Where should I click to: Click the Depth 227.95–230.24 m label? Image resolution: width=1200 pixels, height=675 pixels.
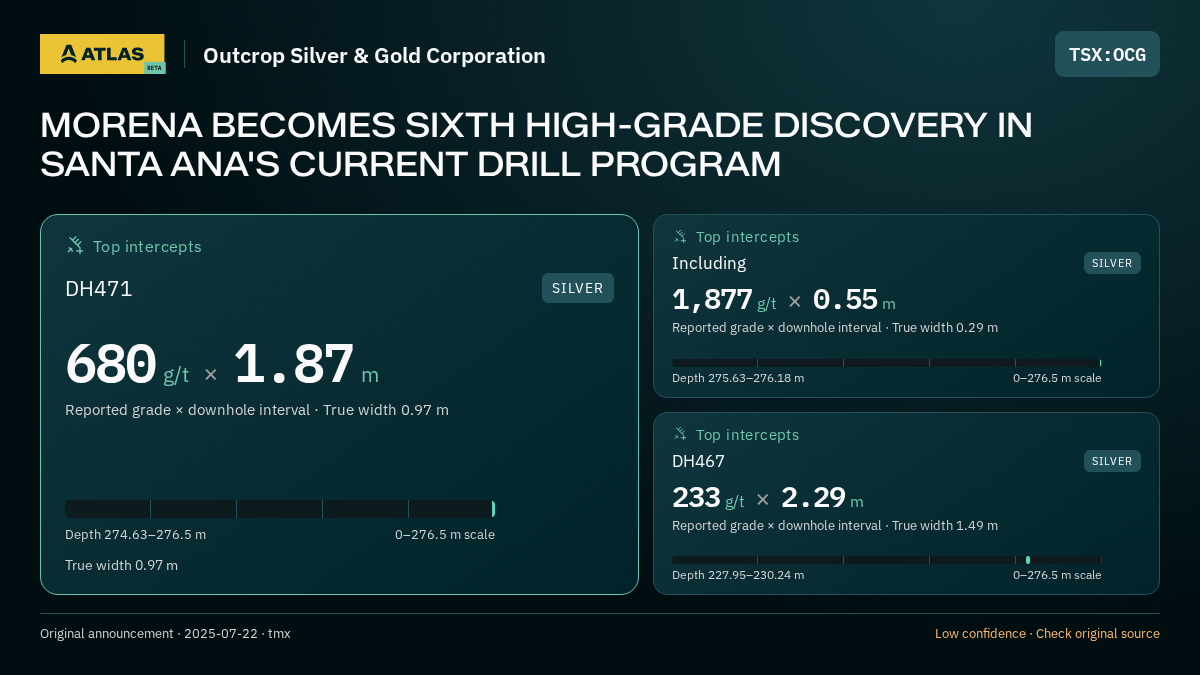coord(738,575)
